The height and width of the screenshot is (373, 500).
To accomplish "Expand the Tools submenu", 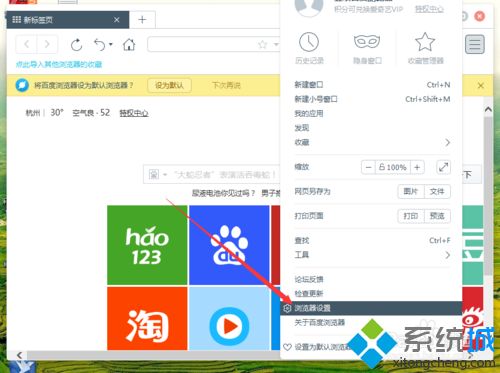I will click(x=372, y=255).
